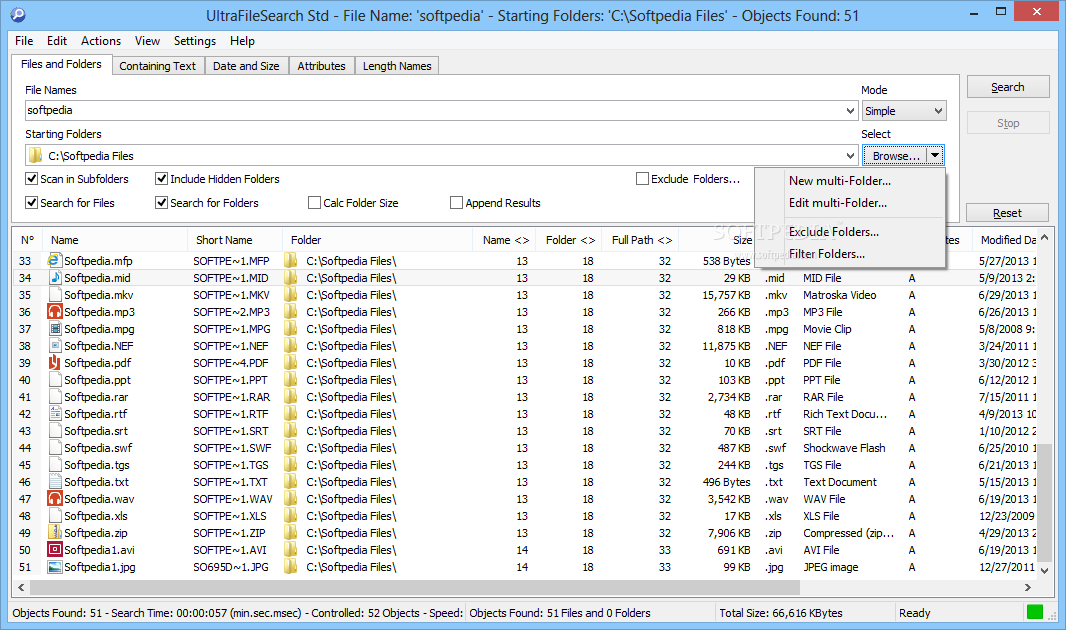Click the Softpedia.NEF file icon
Screen dimensions: 1066x630
[x=54, y=345]
